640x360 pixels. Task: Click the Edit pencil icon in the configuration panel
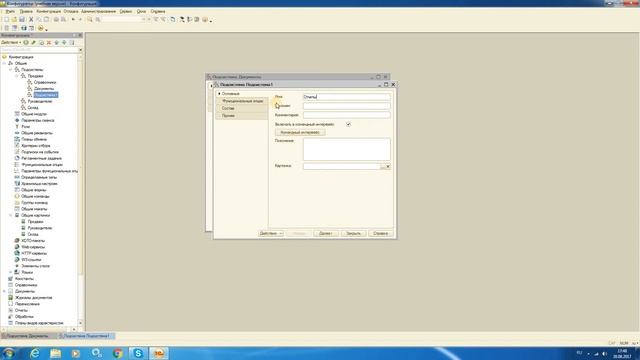[x=34, y=42]
